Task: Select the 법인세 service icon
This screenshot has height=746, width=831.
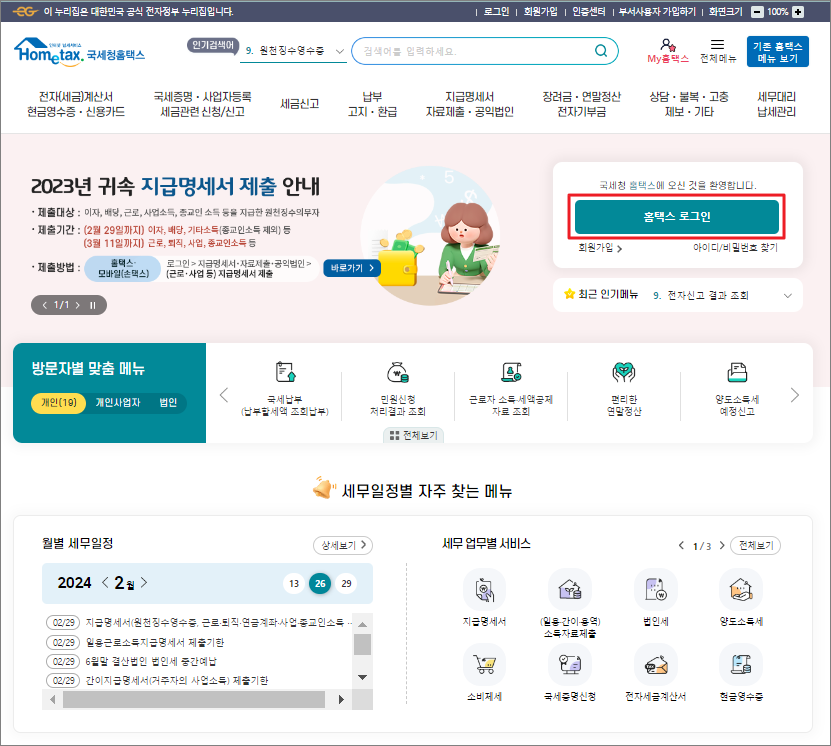Action: click(654, 595)
